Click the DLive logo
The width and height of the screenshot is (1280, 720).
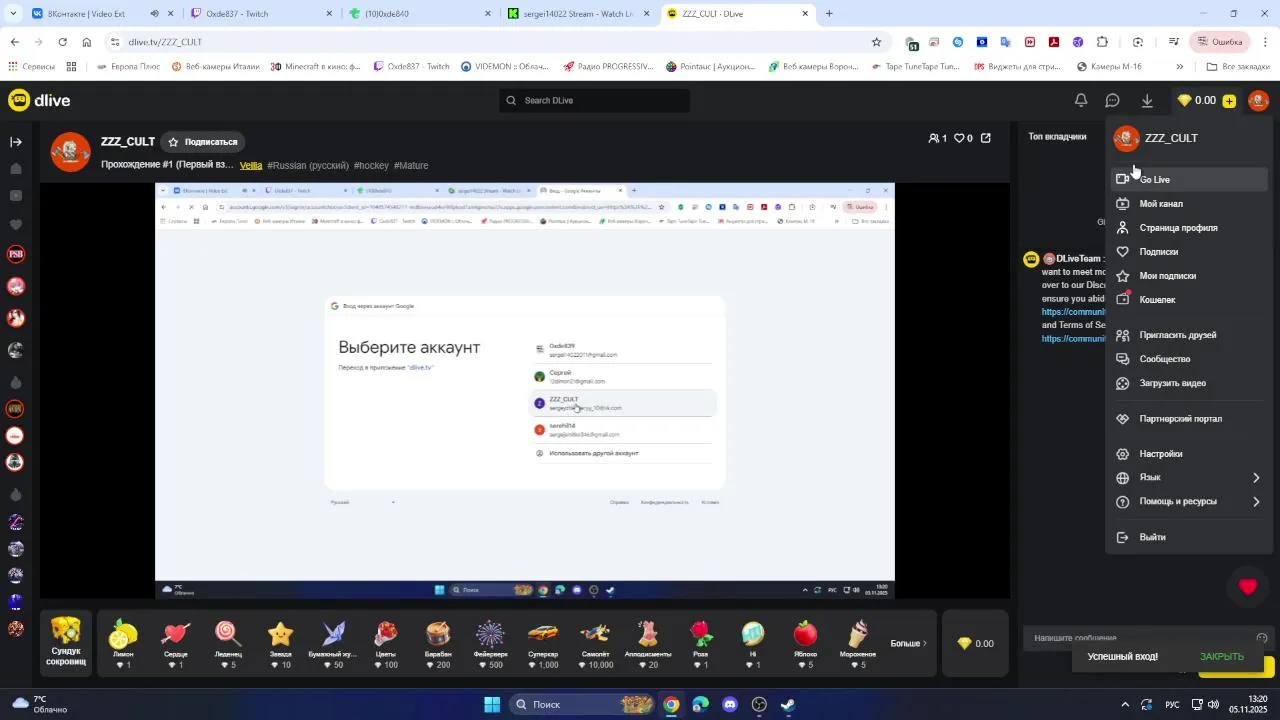click(39, 100)
